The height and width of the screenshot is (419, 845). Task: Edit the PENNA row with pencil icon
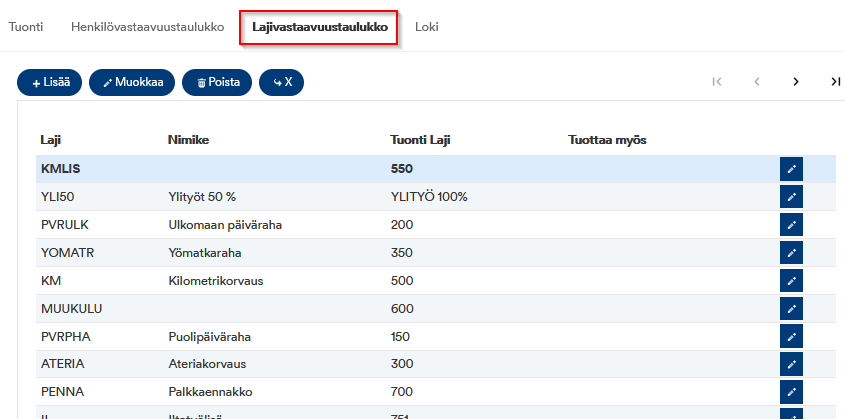(x=791, y=392)
